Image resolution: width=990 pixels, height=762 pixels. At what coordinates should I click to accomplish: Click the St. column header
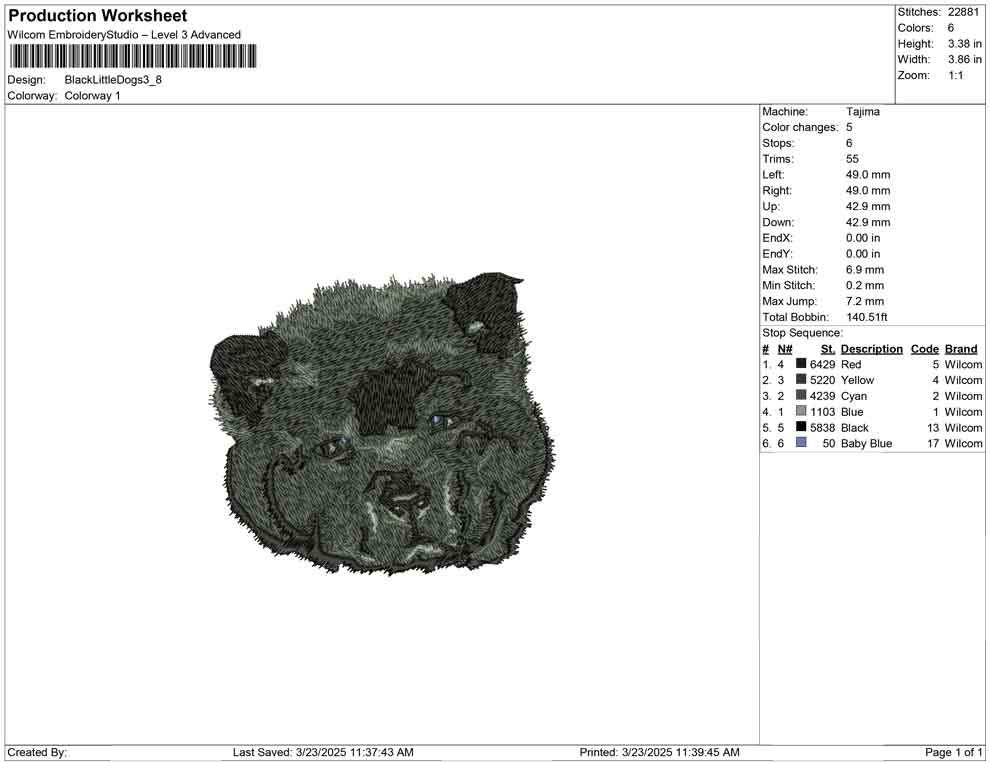tap(828, 349)
